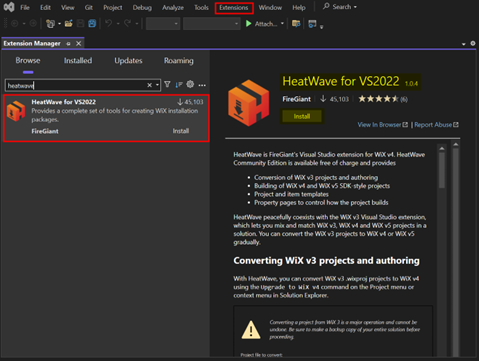Close the Extension Manager tab
479x361 pixels.
click(78, 44)
